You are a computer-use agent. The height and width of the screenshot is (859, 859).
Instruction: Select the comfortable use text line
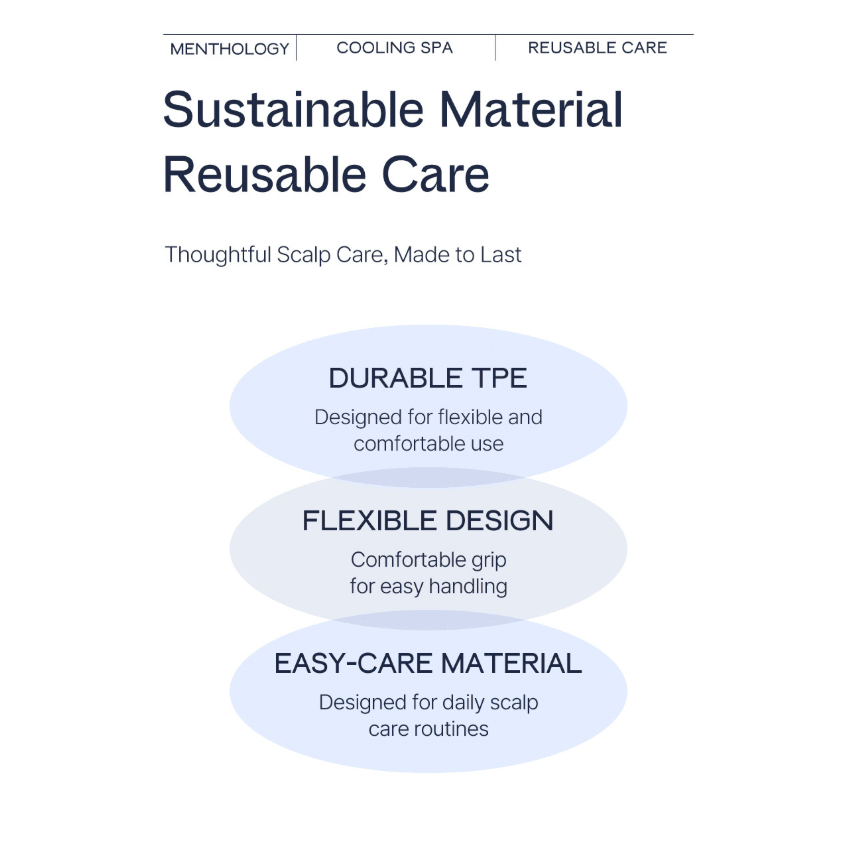point(428,444)
